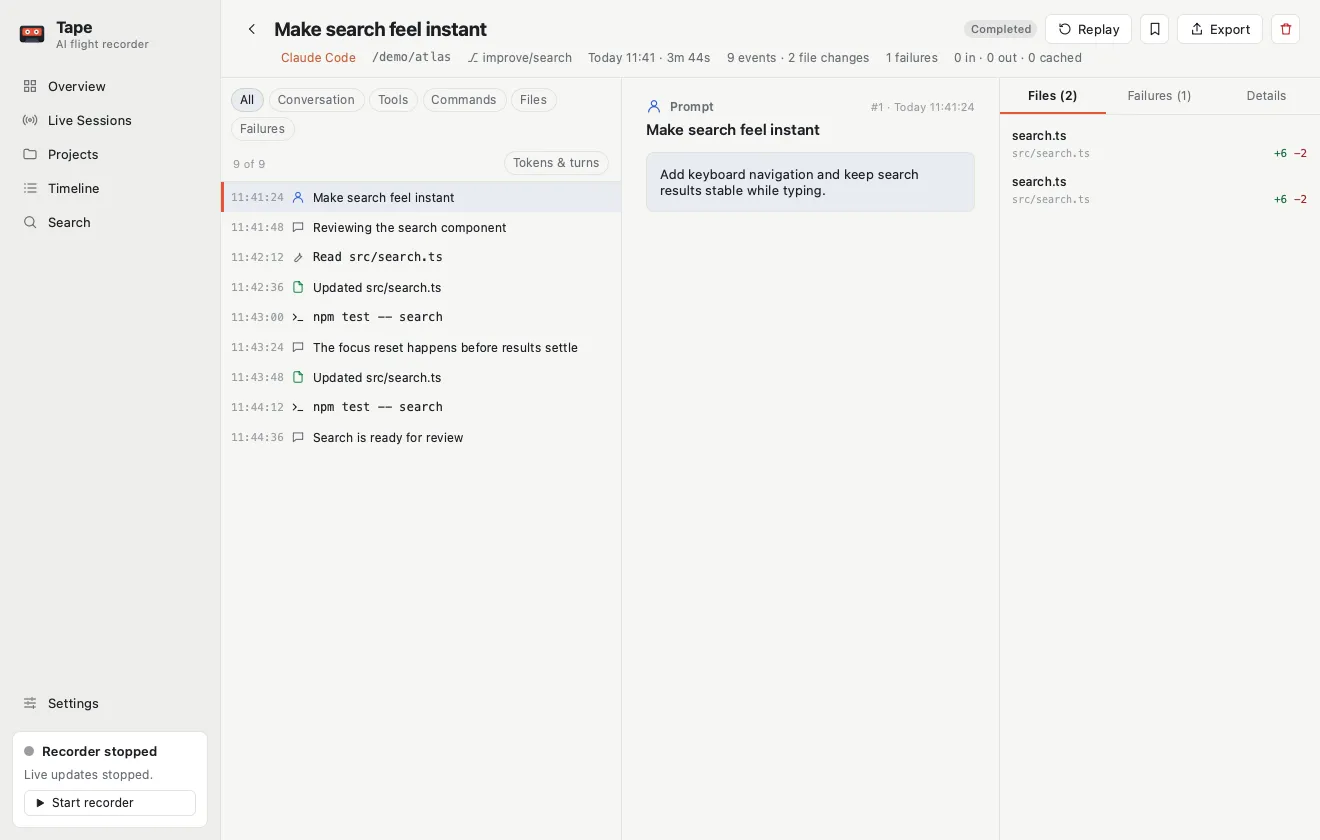This screenshot has width=1320, height=840.
Task: Open the Search is ready for review event
Action: tap(421, 437)
